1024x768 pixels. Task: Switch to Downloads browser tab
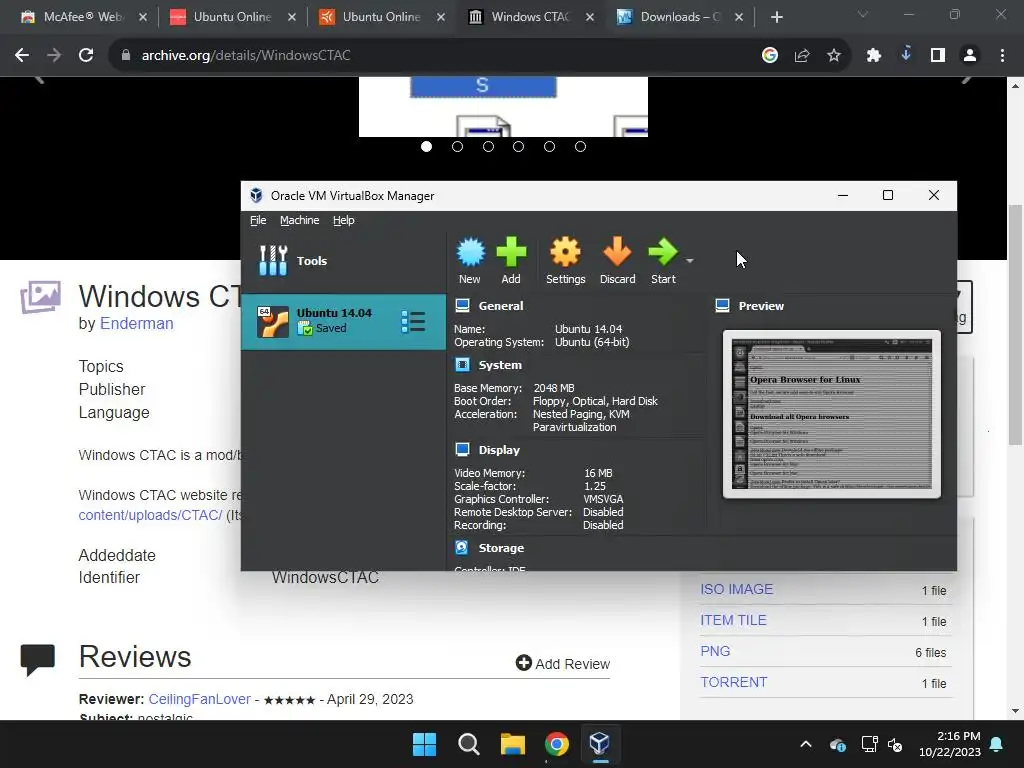point(680,17)
